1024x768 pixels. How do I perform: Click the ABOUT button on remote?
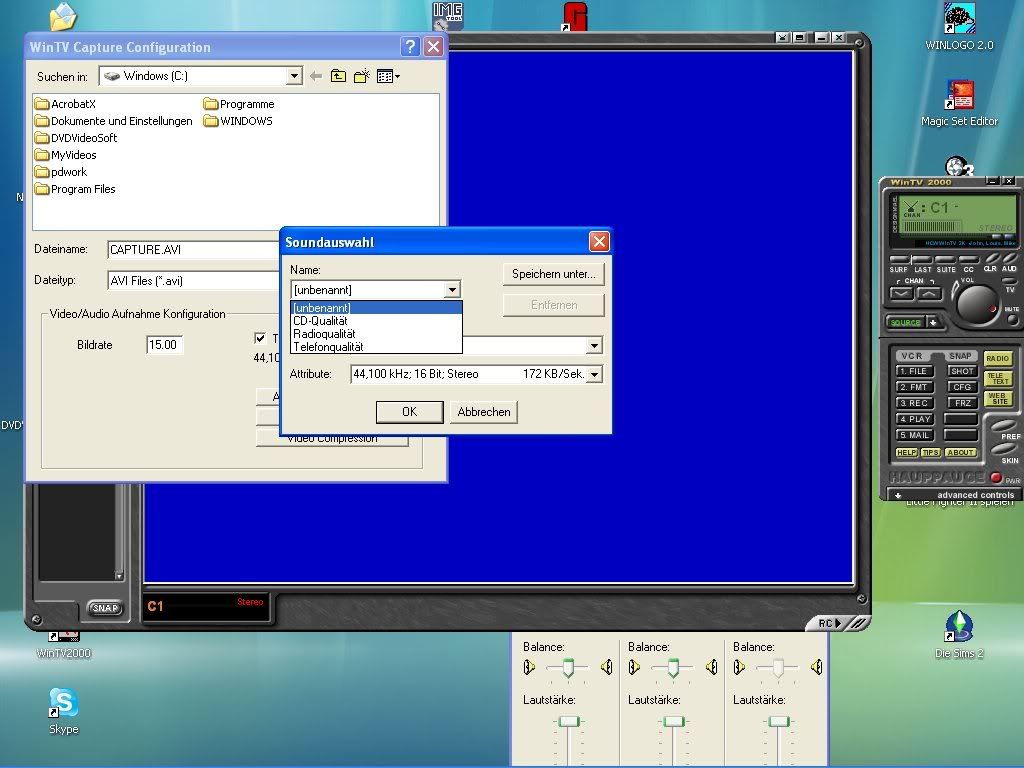click(x=961, y=453)
